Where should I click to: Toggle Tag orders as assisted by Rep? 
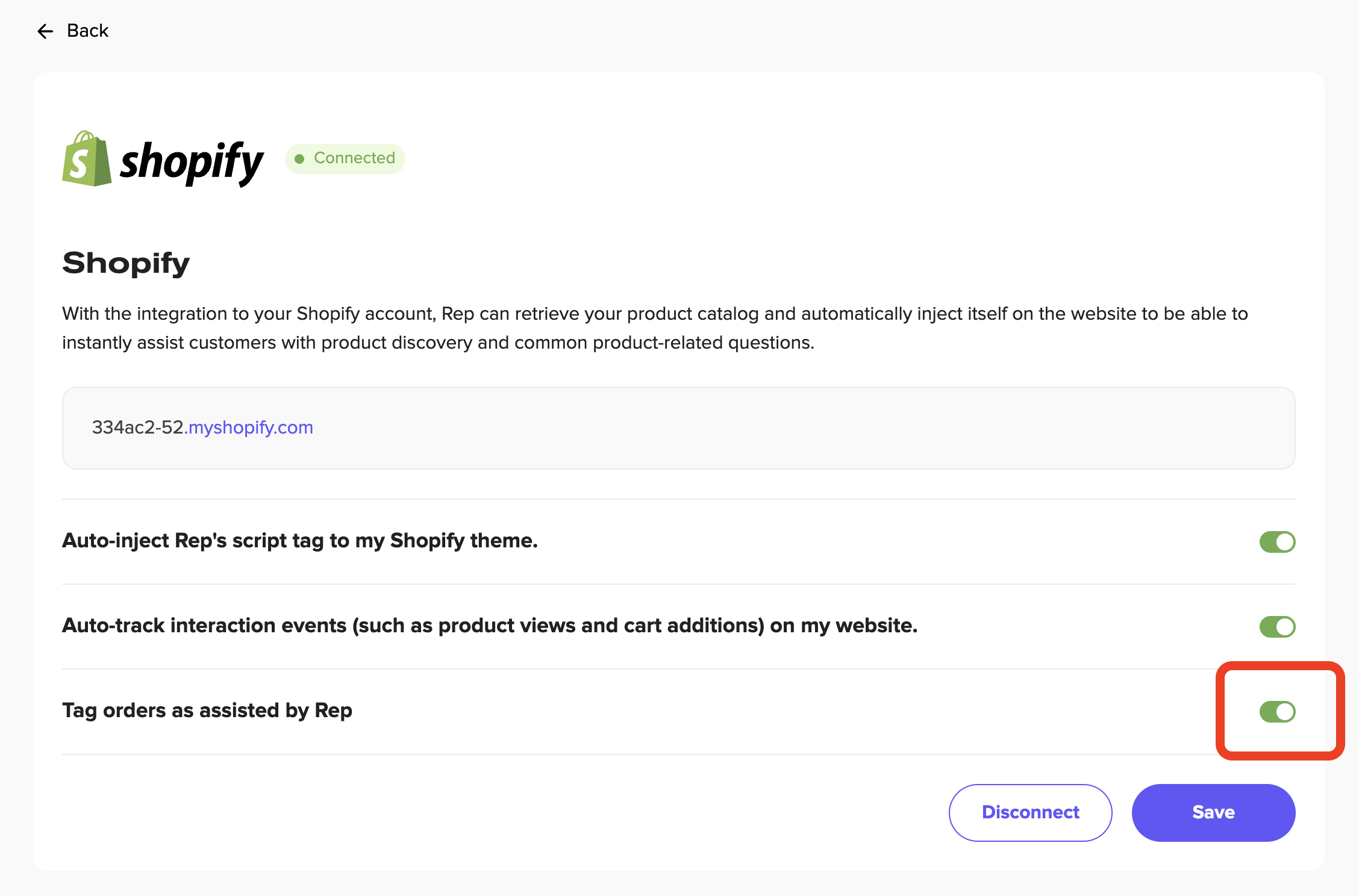tap(1277, 711)
